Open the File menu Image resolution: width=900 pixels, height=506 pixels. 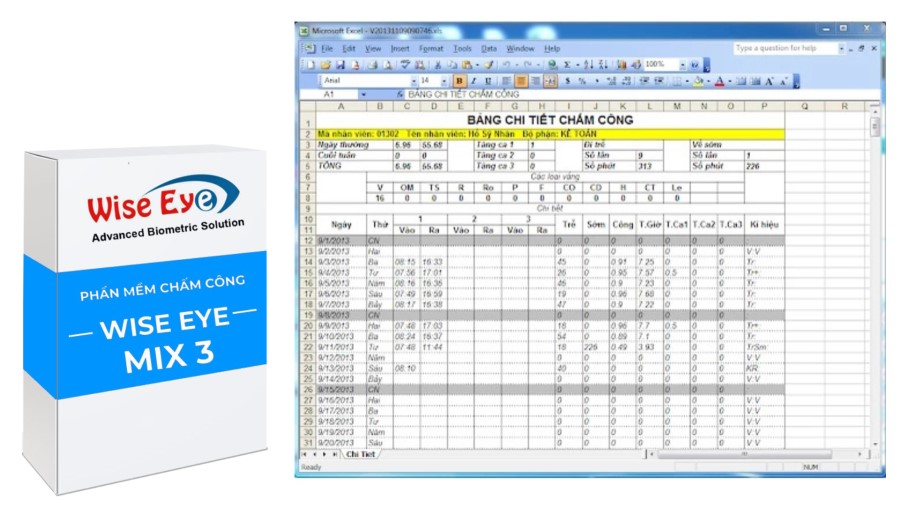point(327,49)
